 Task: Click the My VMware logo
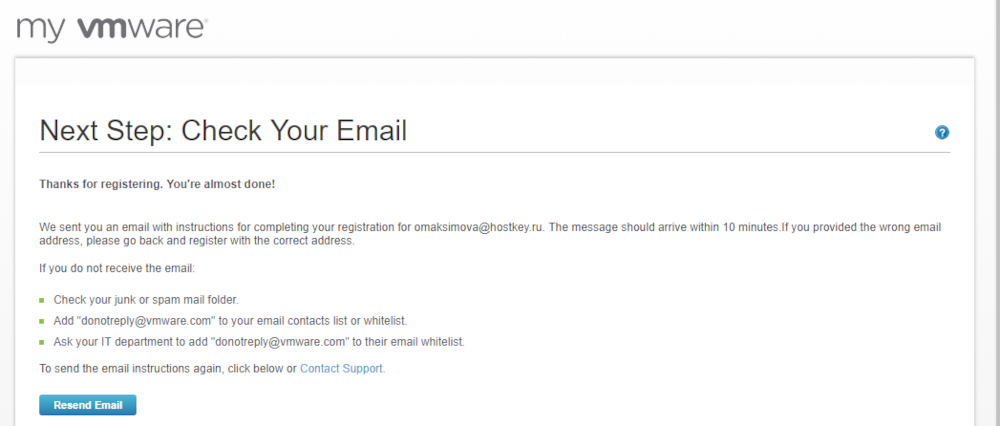111,28
